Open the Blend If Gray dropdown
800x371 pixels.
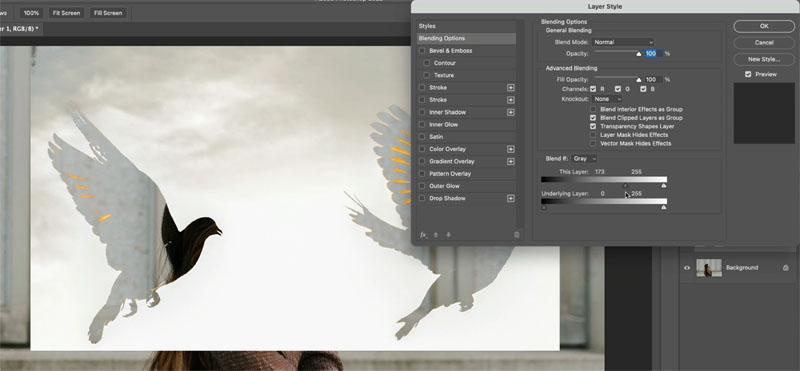point(584,159)
